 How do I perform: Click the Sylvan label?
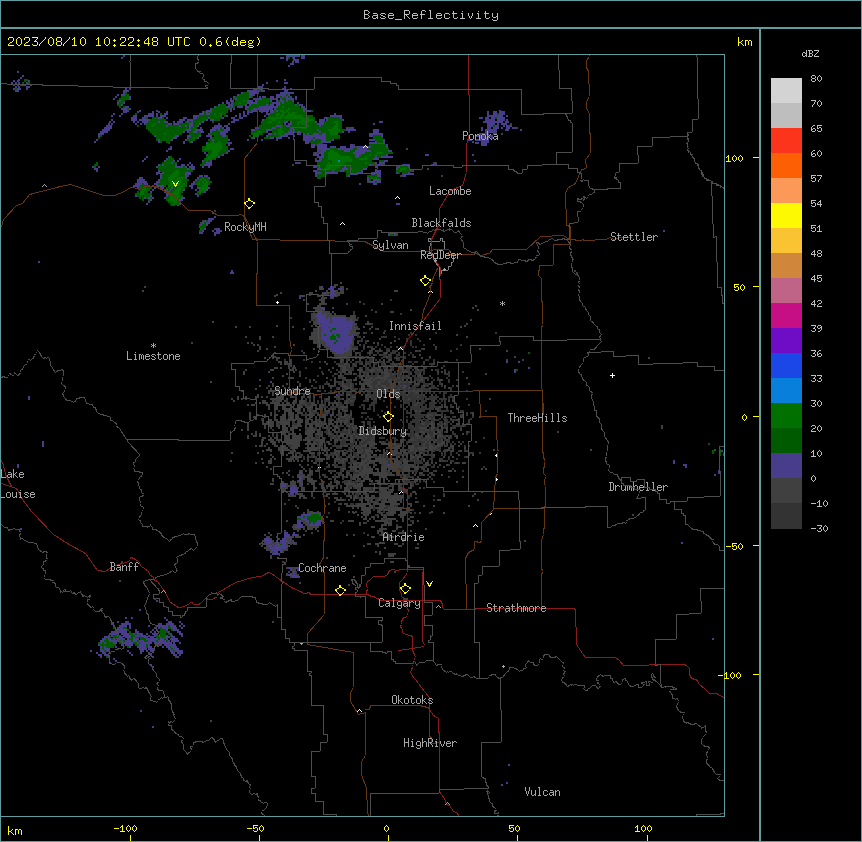(x=390, y=245)
